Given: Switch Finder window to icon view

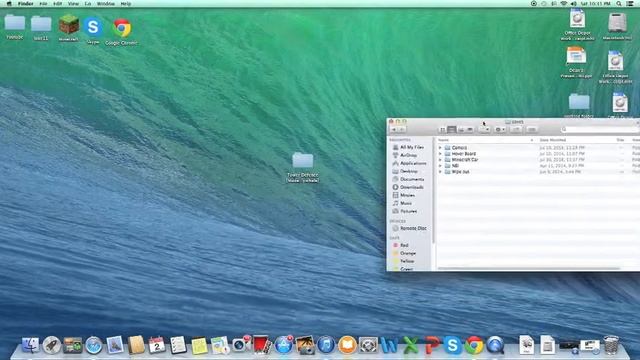Looking at the screenshot, I should 442,129.
